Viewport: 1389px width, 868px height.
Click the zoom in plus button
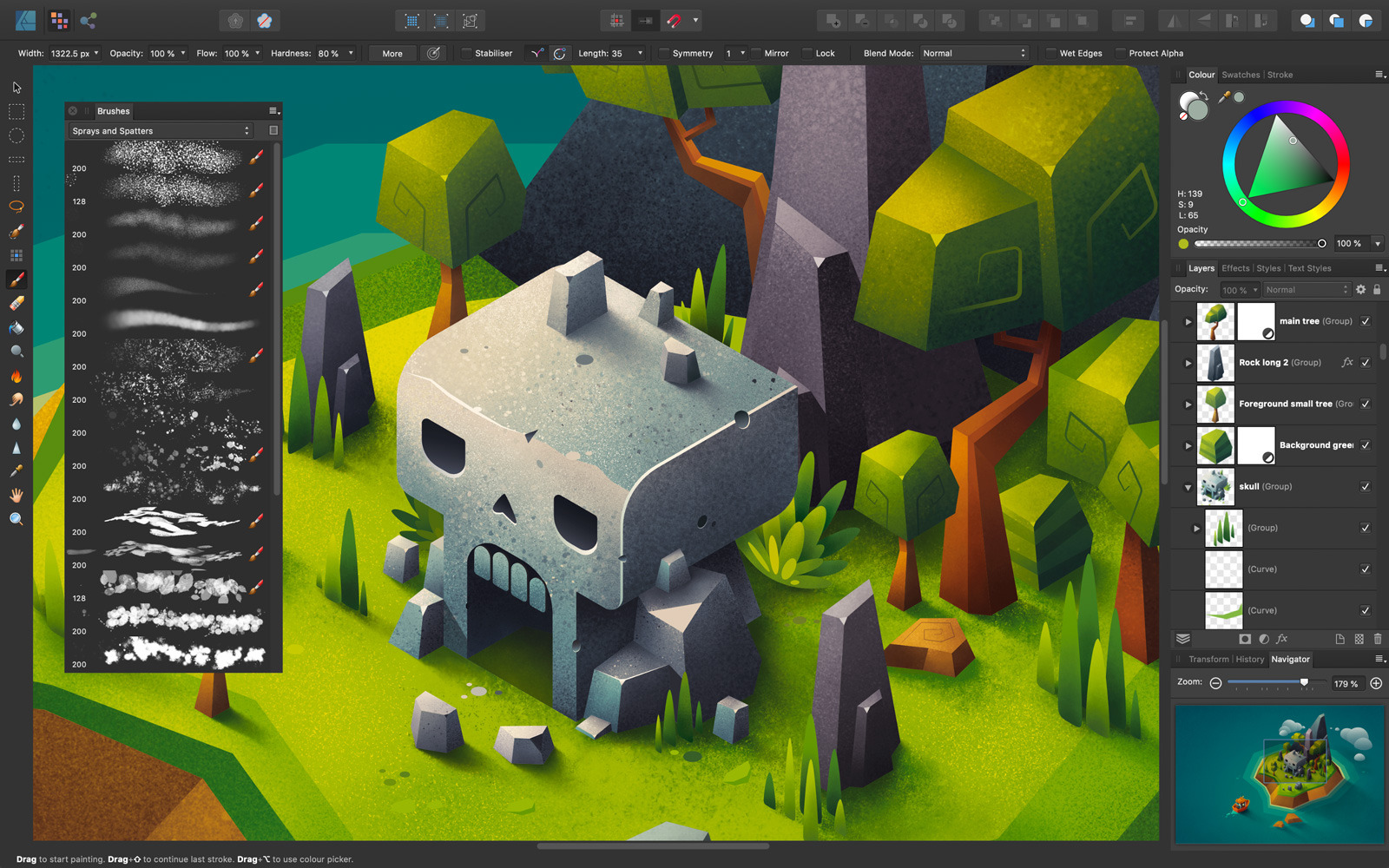coord(1376,684)
